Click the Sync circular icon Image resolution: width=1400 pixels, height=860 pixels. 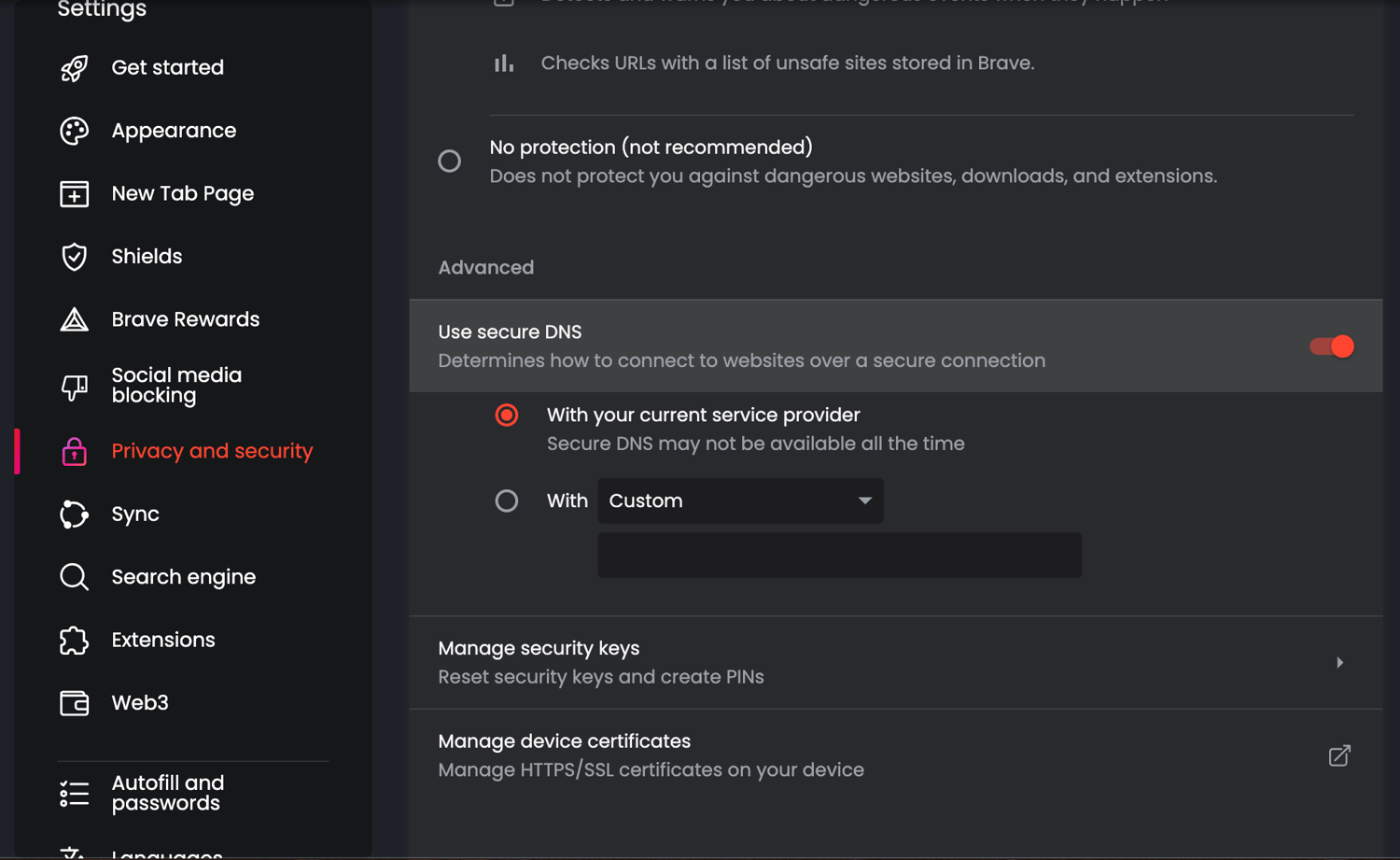tap(75, 515)
